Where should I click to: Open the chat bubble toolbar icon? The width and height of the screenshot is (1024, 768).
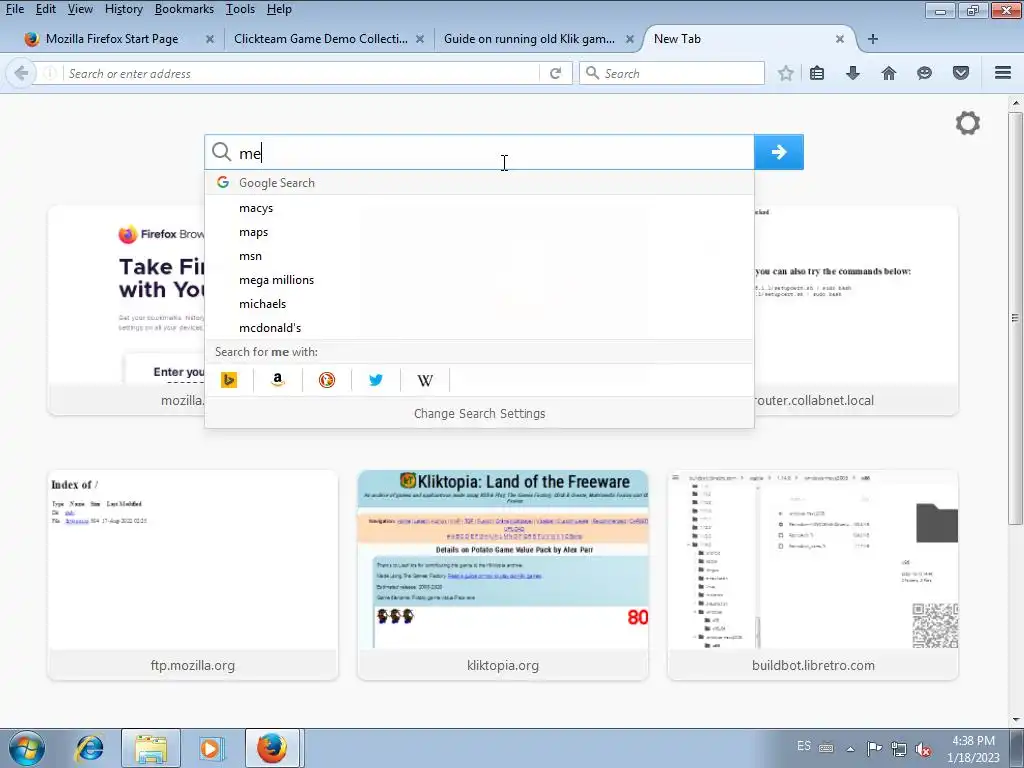(924, 73)
